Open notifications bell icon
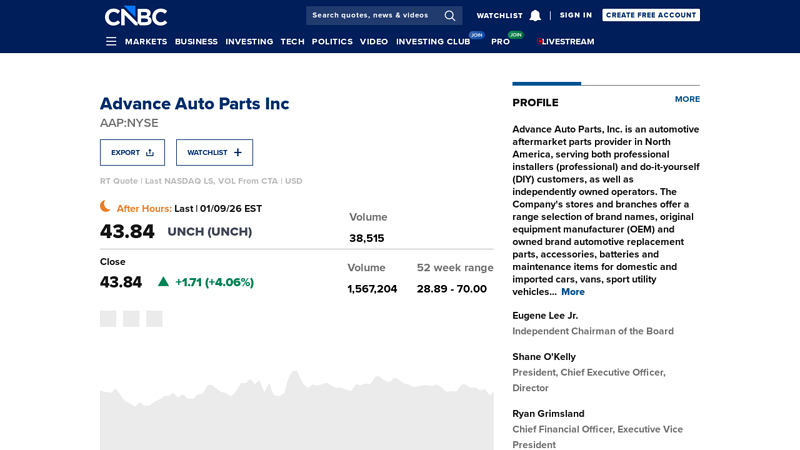Screen dimensions: 800x450 pos(535,16)
